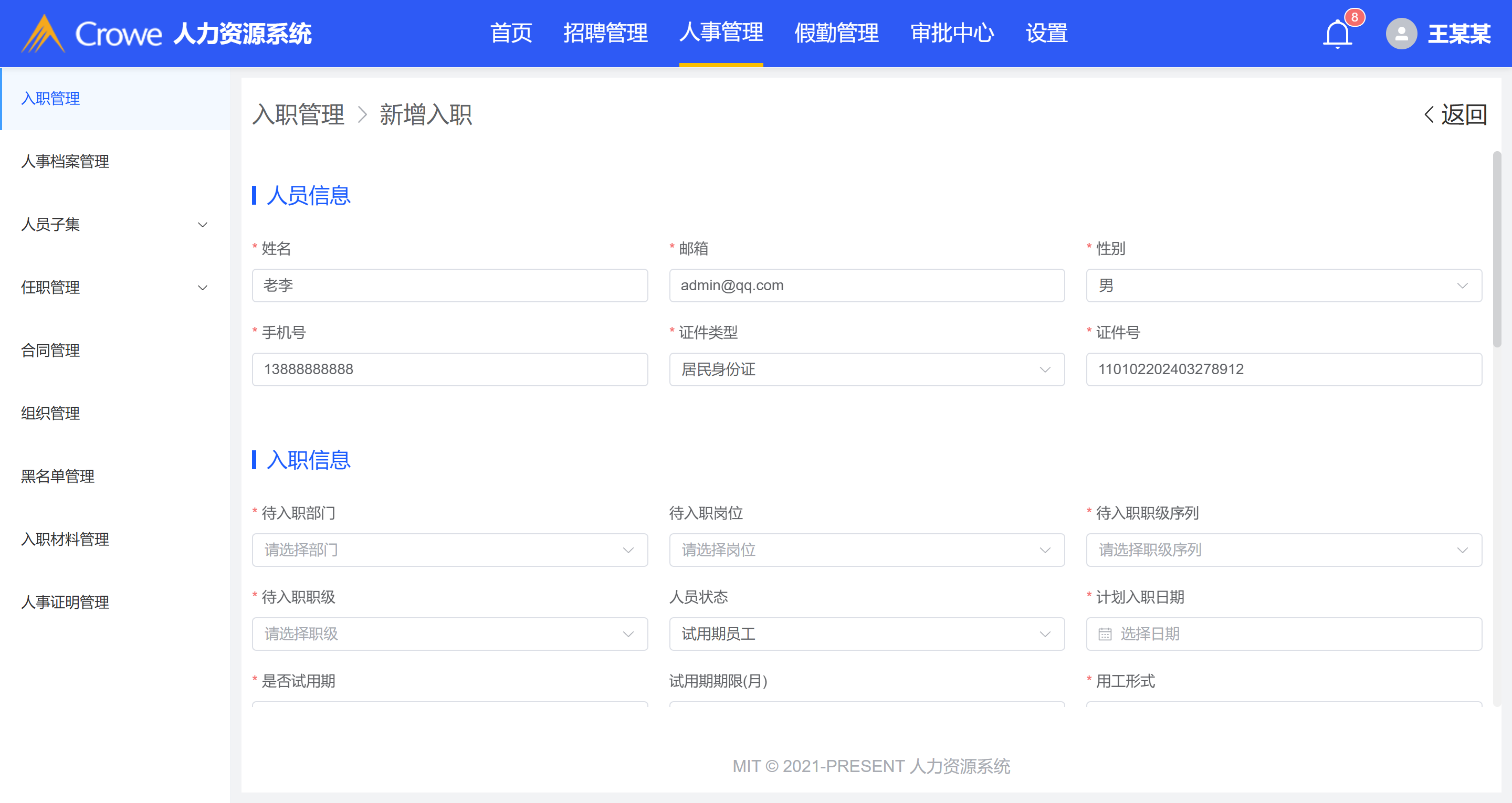
Task: Click the back arrow chevron icon
Action: [x=1429, y=114]
